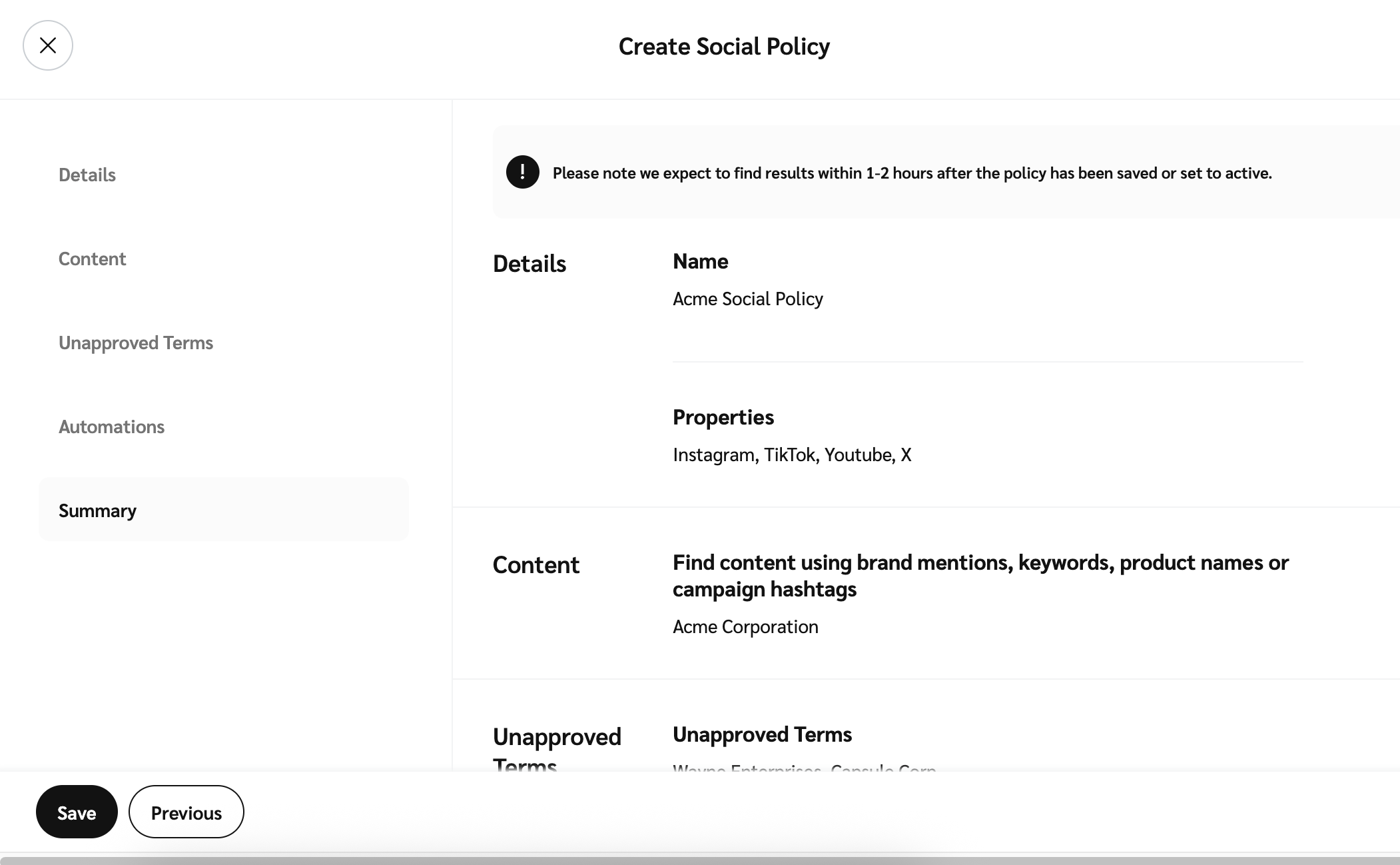
Task: Click the exclamation notice icon
Action: click(x=522, y=173)
